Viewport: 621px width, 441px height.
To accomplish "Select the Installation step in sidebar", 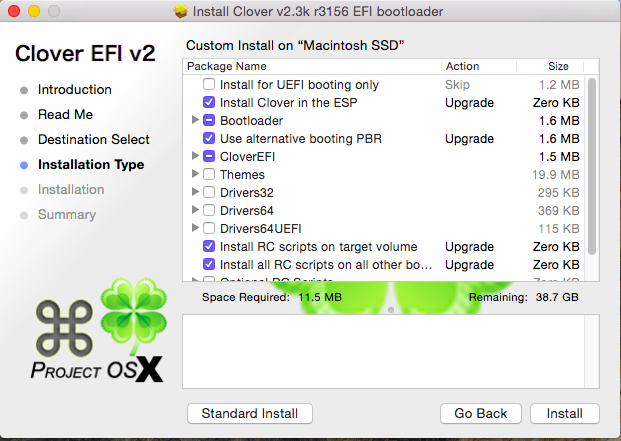I will point(71,189).
